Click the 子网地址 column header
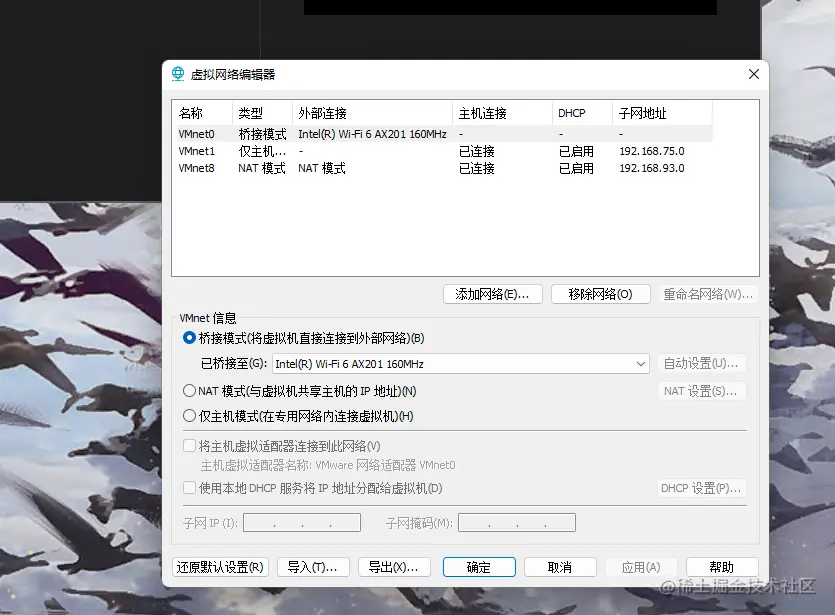The image size is (835, 615). pyautogui.click(x=662, y=113)
